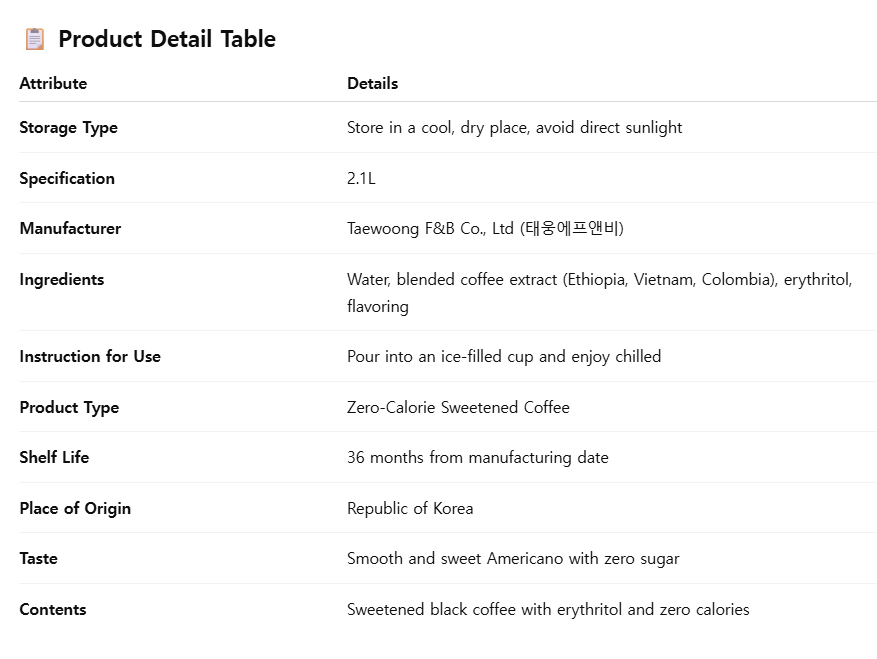Select the Storage Type row label

tap(68, 128)
